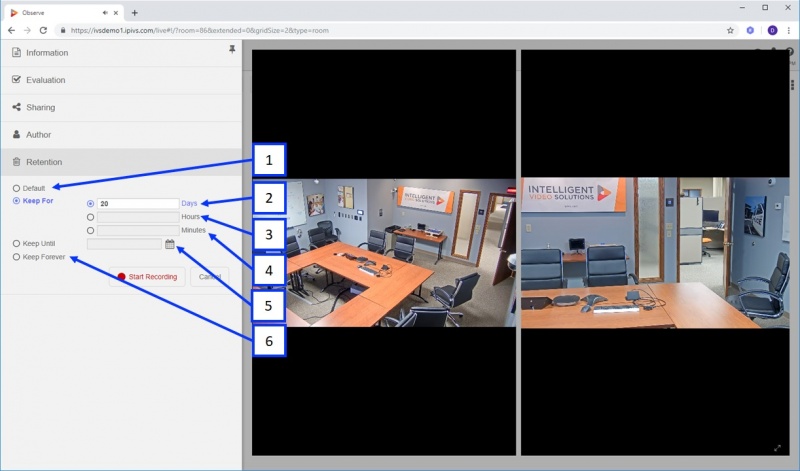Select the Keep For radio button
Screen dimensions: 800x471
[x=16, y=201]
